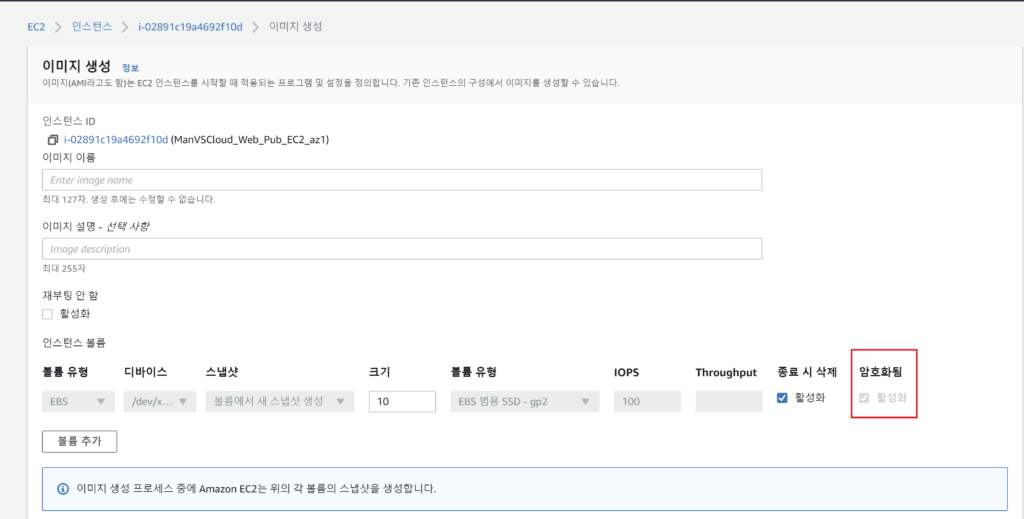Open the 디바이스 /dev/x dropdown
Image resolution: width=1024 pixels, height=519 pixels.
coord(158,402)
